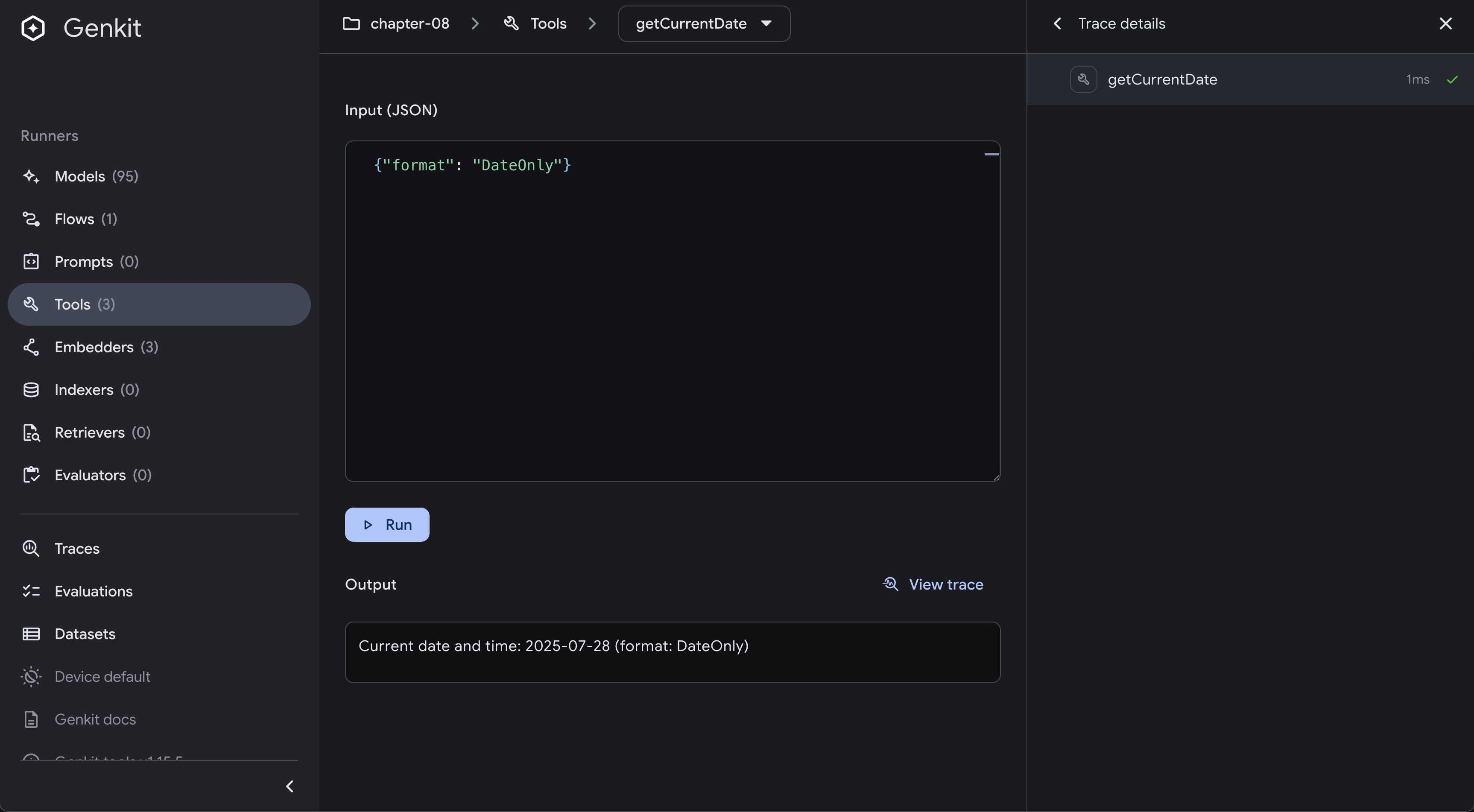This screenshot has width=1474, height=812.
Task: Click the Trace details panel title
Action: coord(1122,23)
